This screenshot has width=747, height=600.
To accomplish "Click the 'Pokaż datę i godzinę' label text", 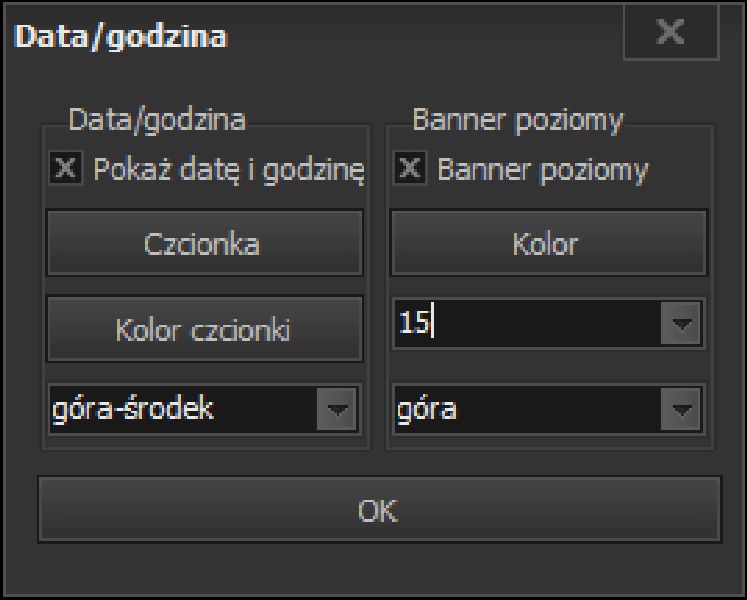I will pyautogui.click(x=229, y=170).
